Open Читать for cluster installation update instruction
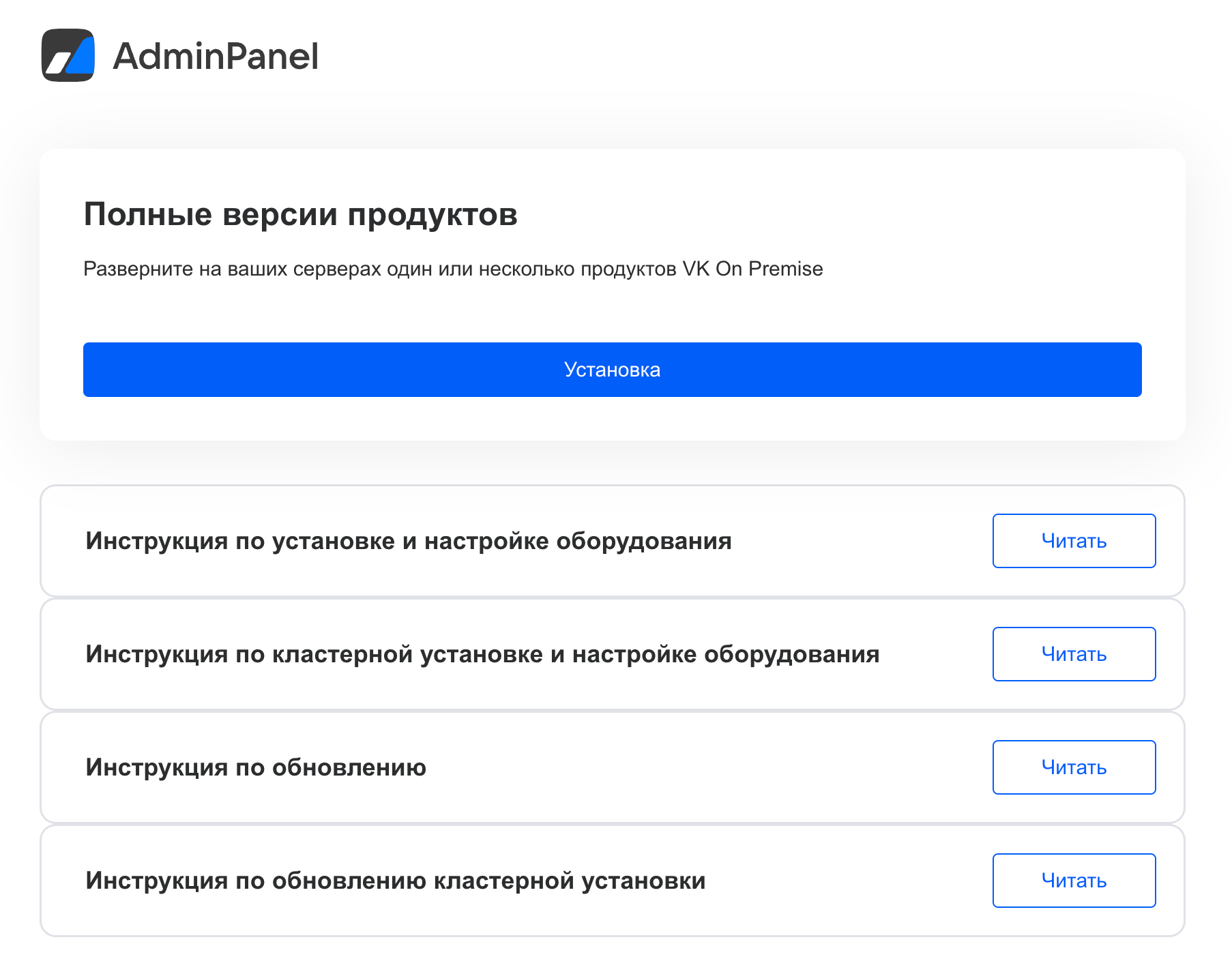1232x959 pixels. [1074, 881]
